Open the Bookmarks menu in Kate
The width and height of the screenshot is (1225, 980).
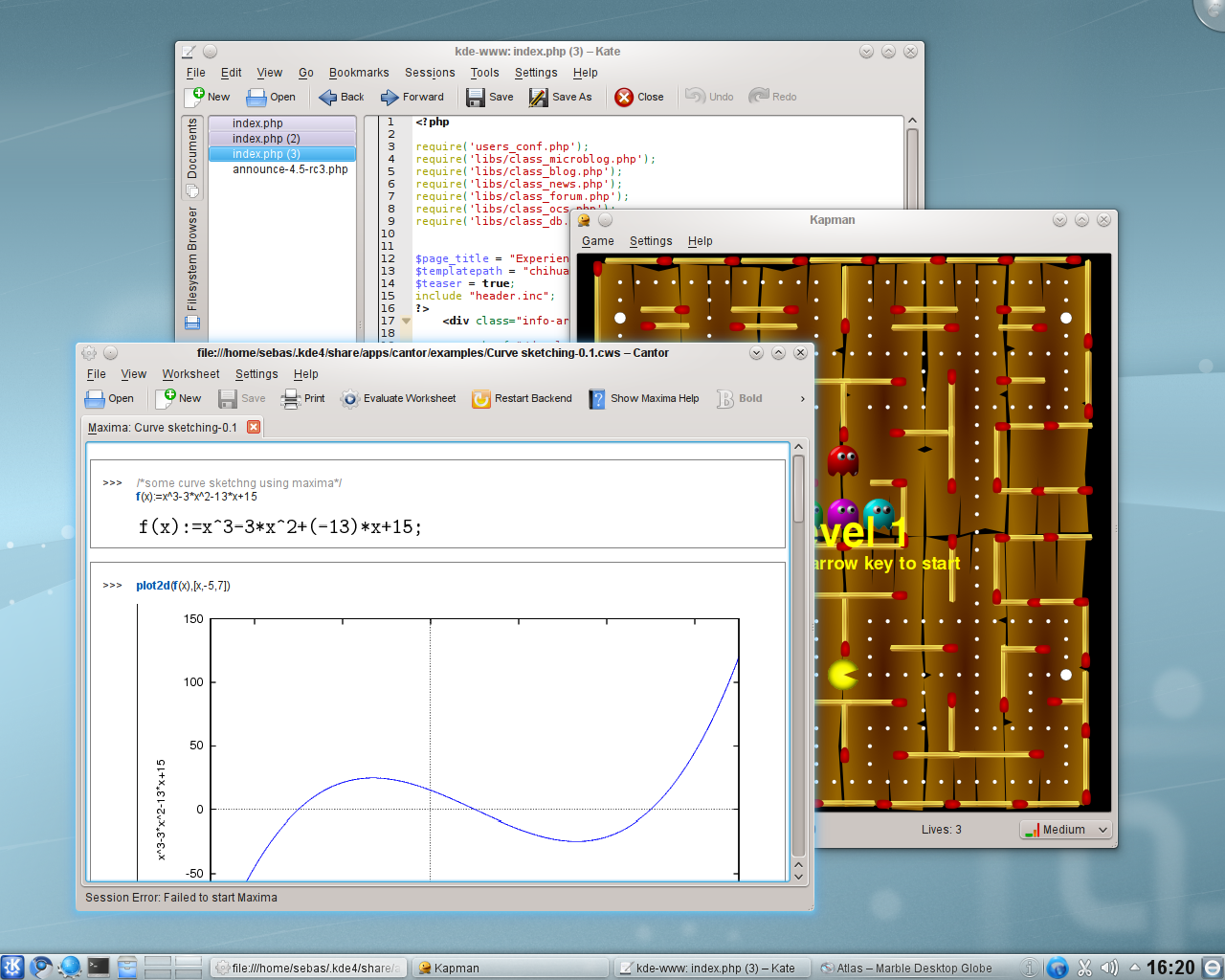click(358, 73)
